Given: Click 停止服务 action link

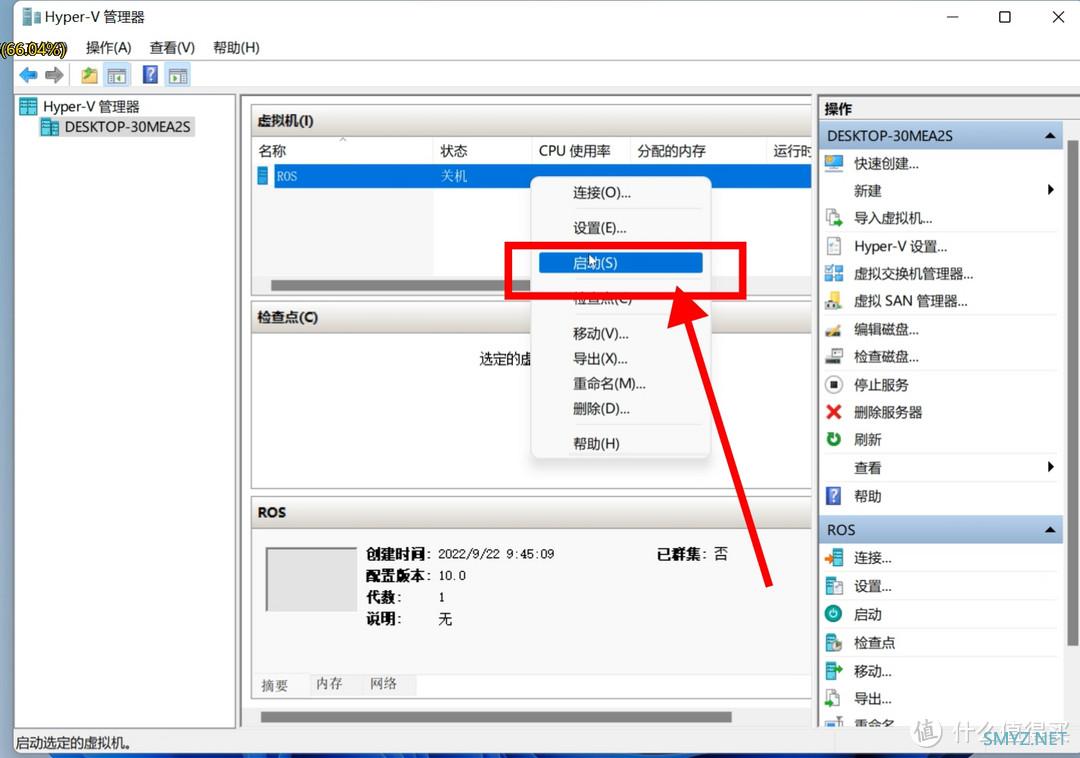Looking at the screenshot, I should point(881,385).
